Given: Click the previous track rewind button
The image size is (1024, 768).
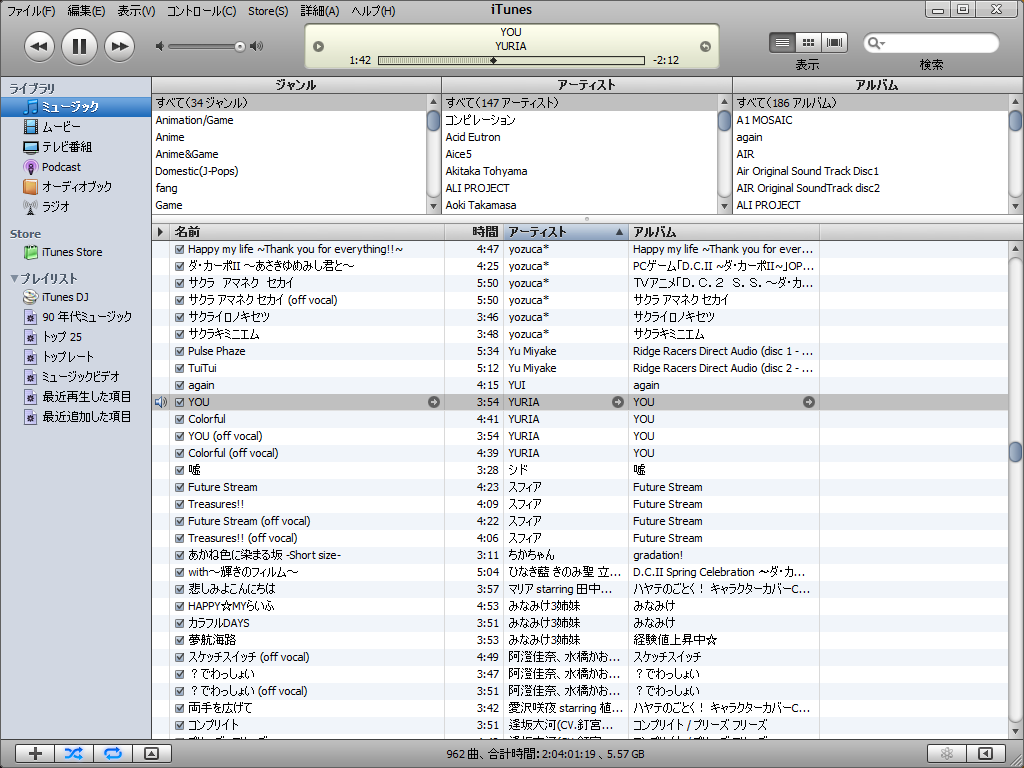Looking at the screenshot, I should tap(39, 46).
